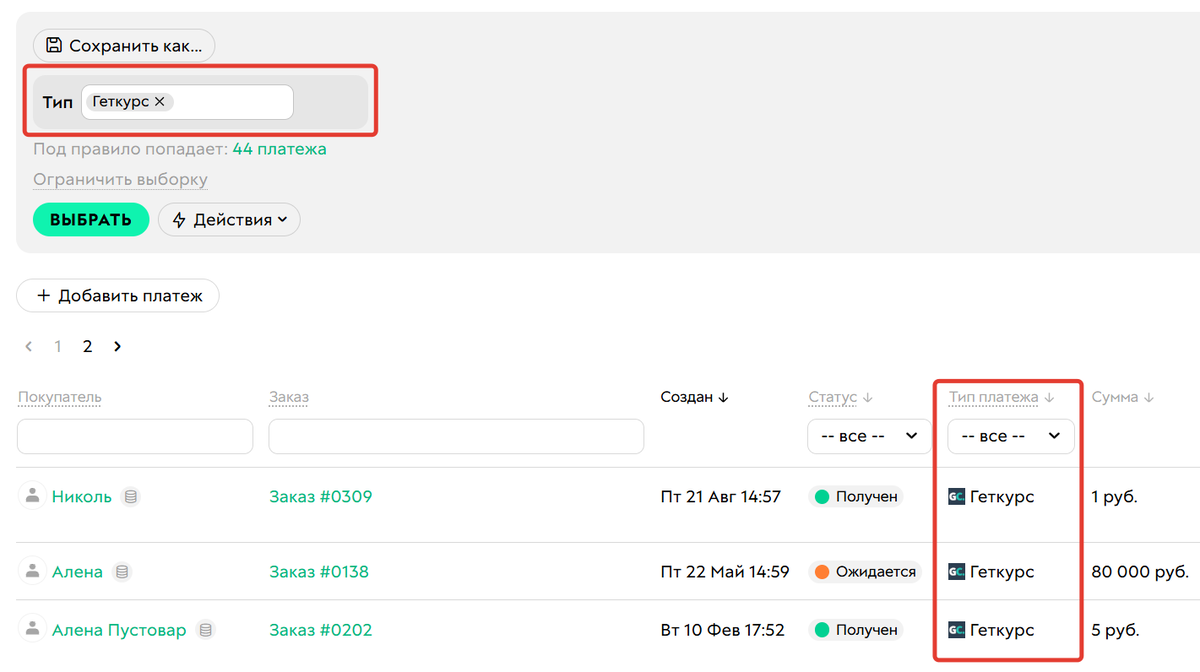
Task: Open buyer Николь profile link
Action: coord(82,496)
